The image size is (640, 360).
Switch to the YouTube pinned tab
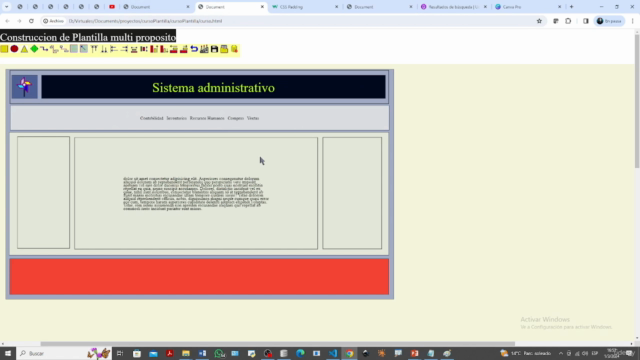pyautogui.click(x=112, y=7)
